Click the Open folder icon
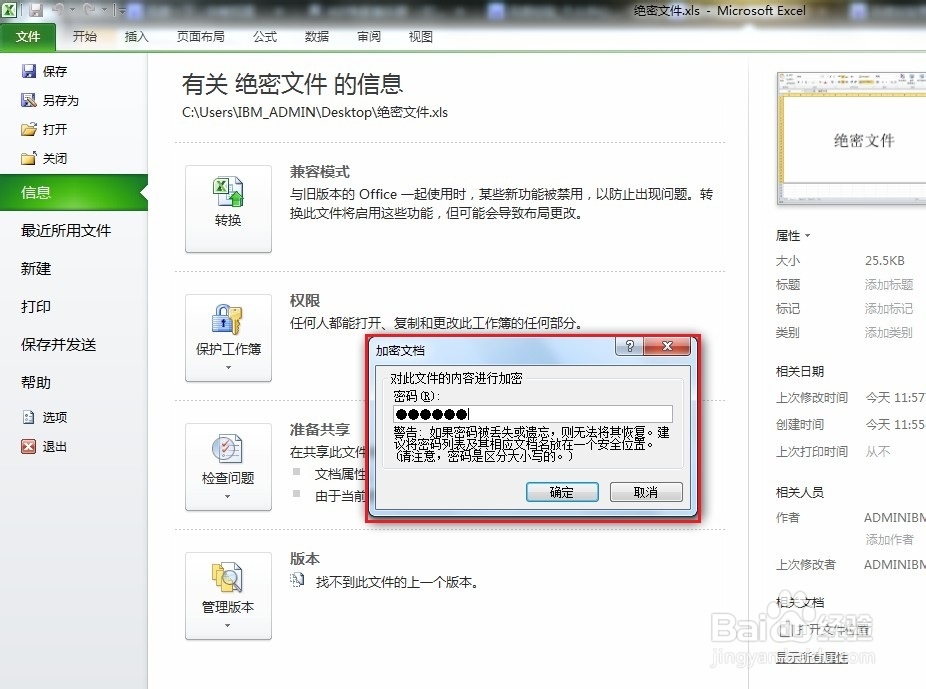The image size is (926, 689). click(x=28, y=129)
